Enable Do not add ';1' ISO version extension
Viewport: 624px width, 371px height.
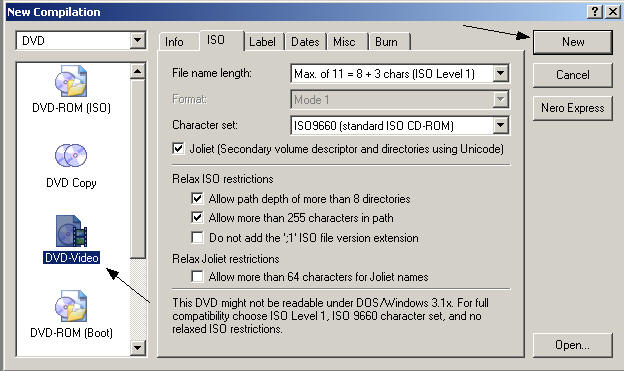tap(197, 237)
